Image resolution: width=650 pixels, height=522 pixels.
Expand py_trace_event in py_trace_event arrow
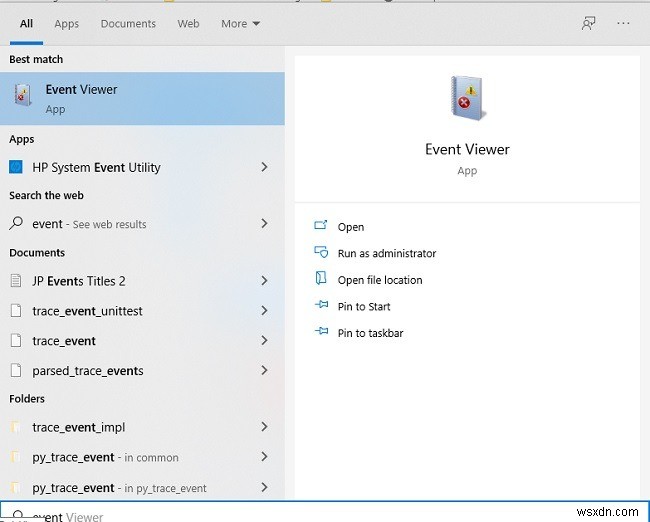(x=264, y=488)
